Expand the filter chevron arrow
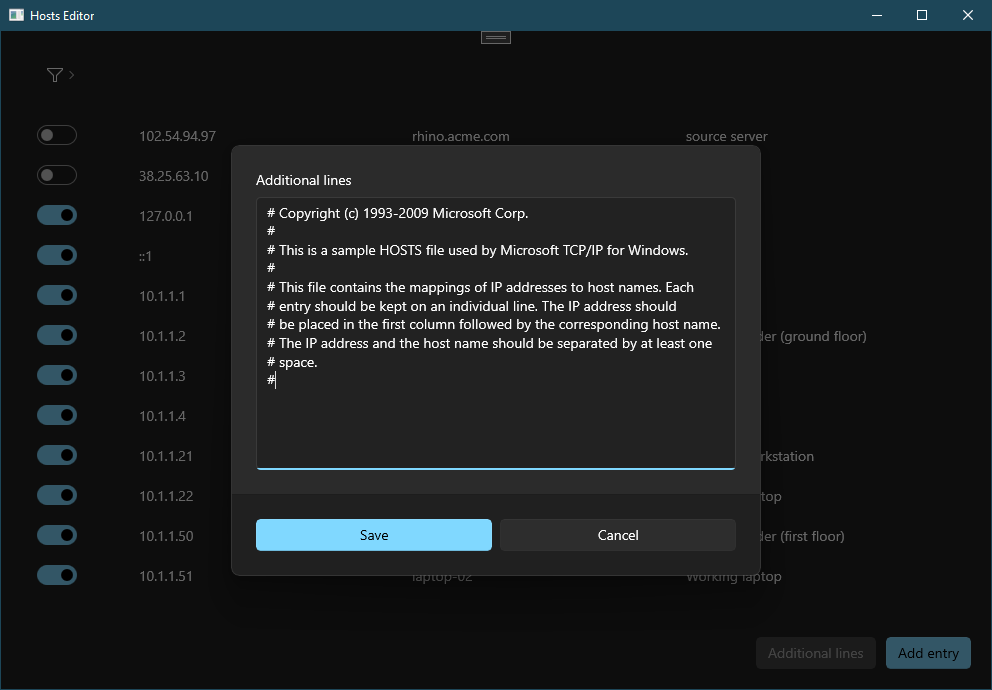The width and height of the screenshot is (992, 690). pyautogui.click(x=71, y=75)
